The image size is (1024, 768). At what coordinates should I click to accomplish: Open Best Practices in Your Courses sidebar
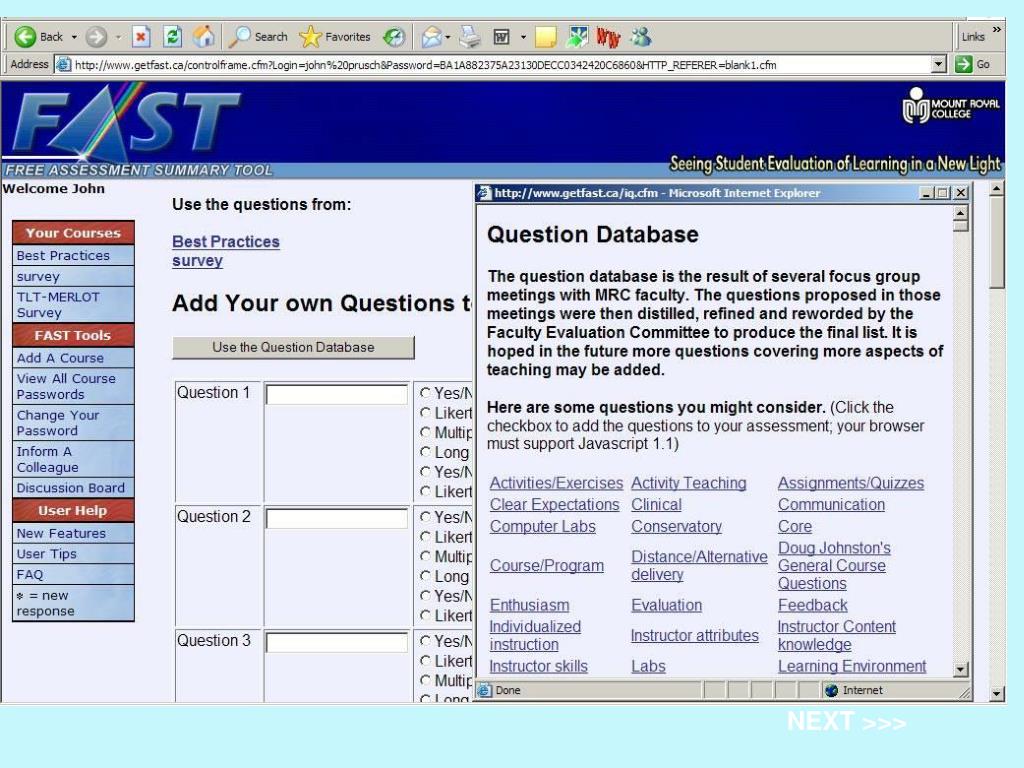pyautogui.click(x=73, y=255)
